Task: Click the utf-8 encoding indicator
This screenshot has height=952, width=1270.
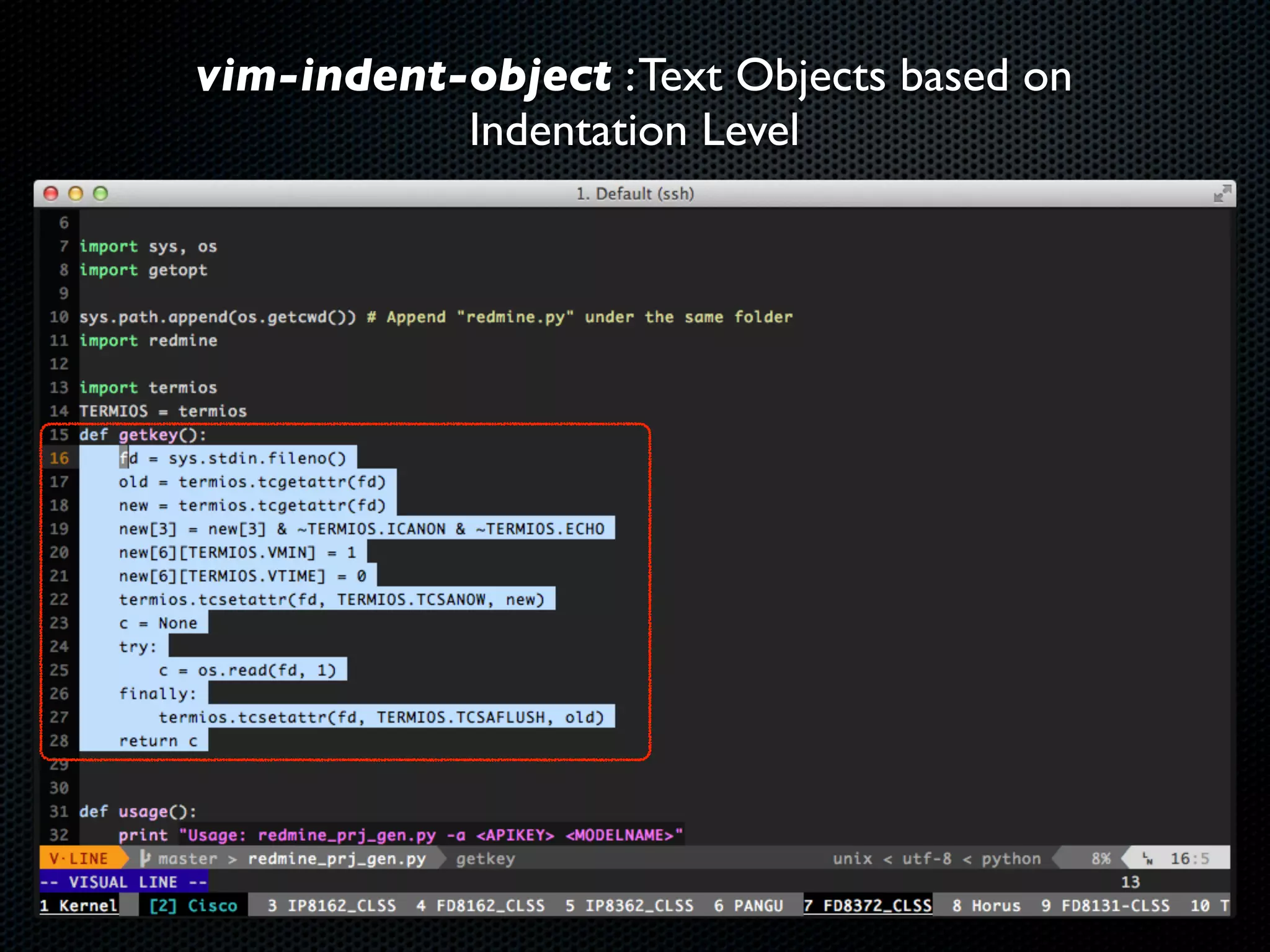Action: tap(926, 859)
